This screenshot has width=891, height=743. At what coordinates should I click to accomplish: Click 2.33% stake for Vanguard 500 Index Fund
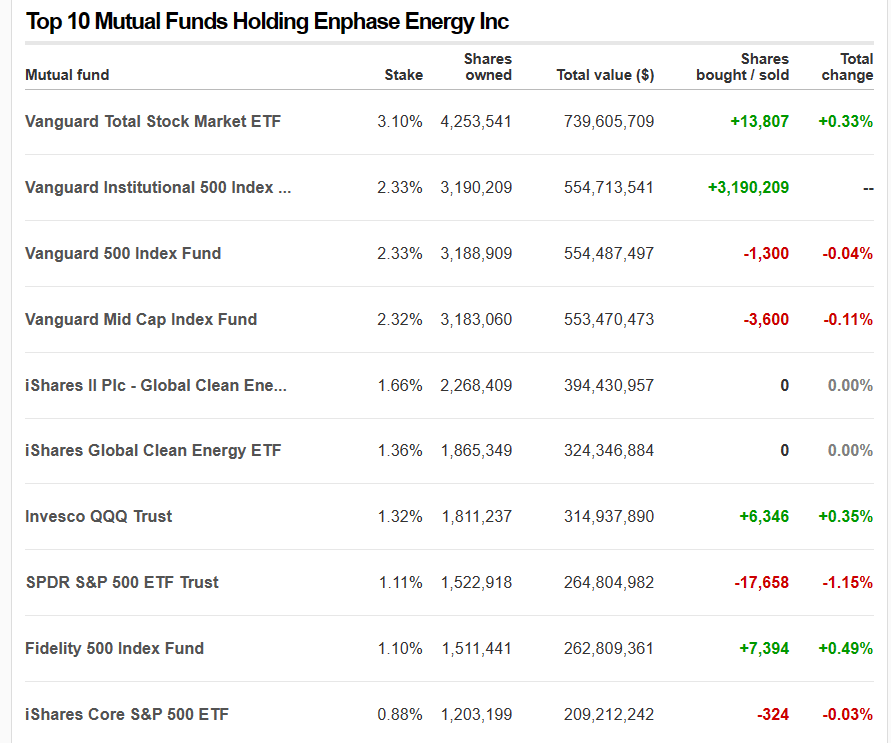(x=399, y=253)
